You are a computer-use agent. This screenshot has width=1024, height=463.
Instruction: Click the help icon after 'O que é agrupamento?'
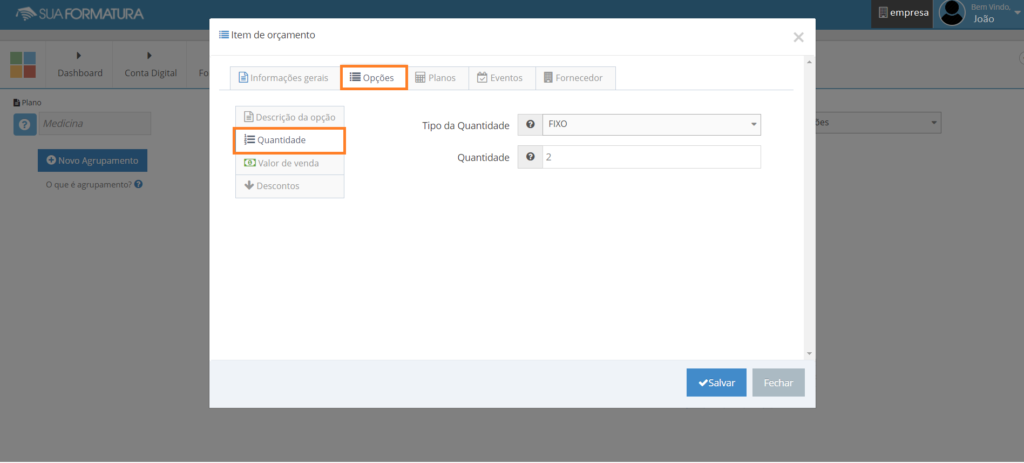138,184
